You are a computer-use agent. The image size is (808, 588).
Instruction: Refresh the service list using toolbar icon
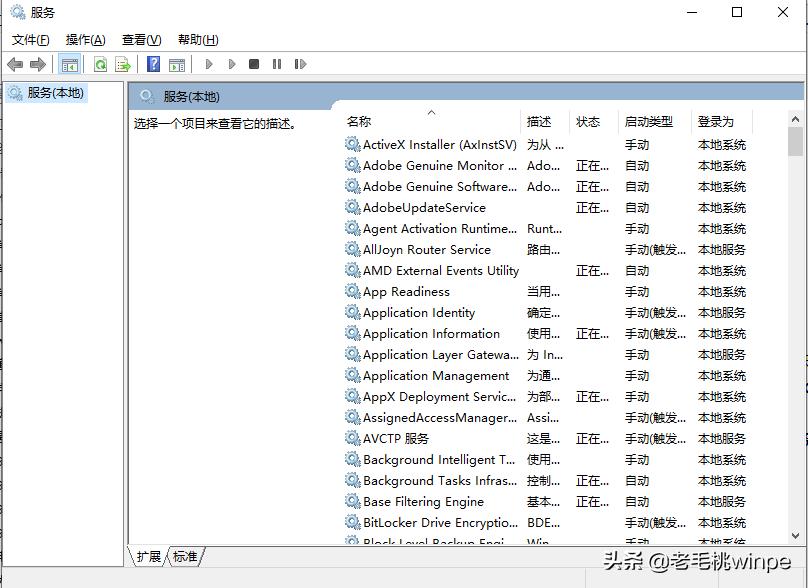coord(101,64)
